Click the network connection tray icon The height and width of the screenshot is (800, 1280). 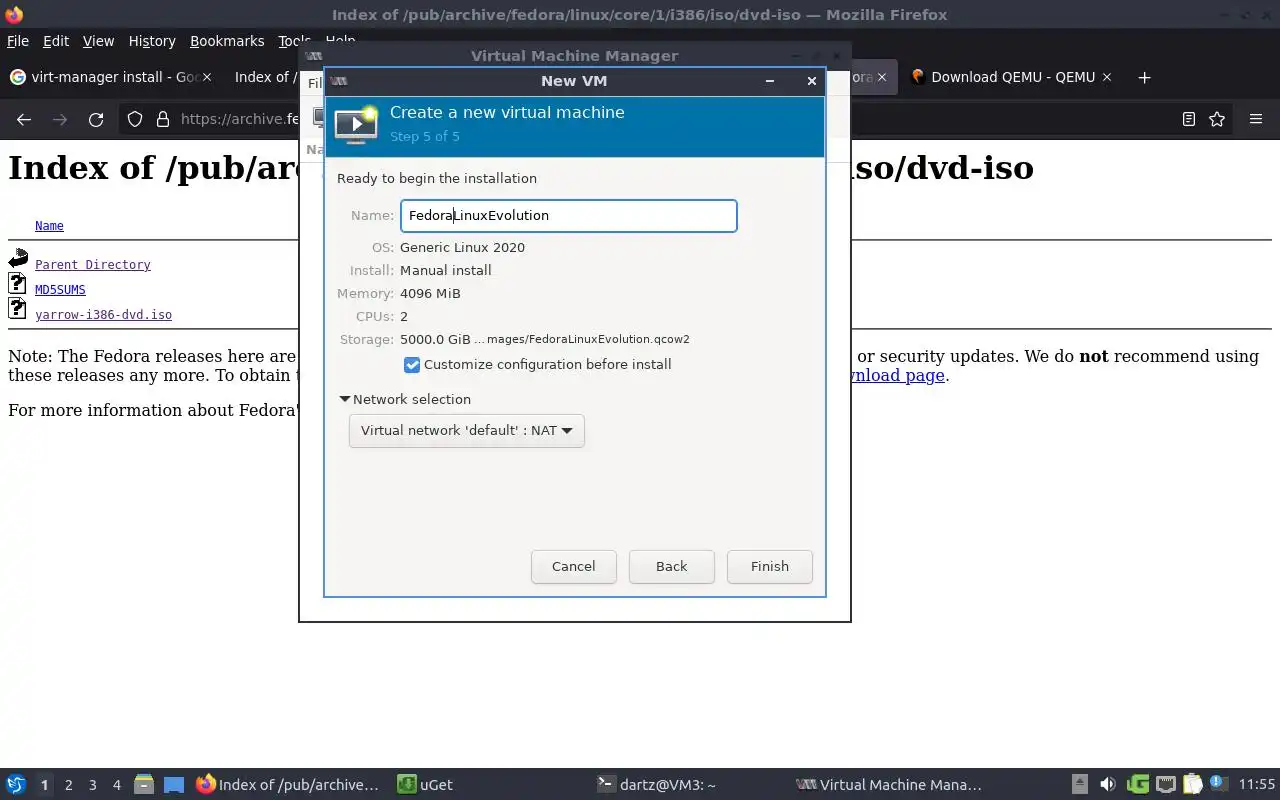[x=1165, y=785]
